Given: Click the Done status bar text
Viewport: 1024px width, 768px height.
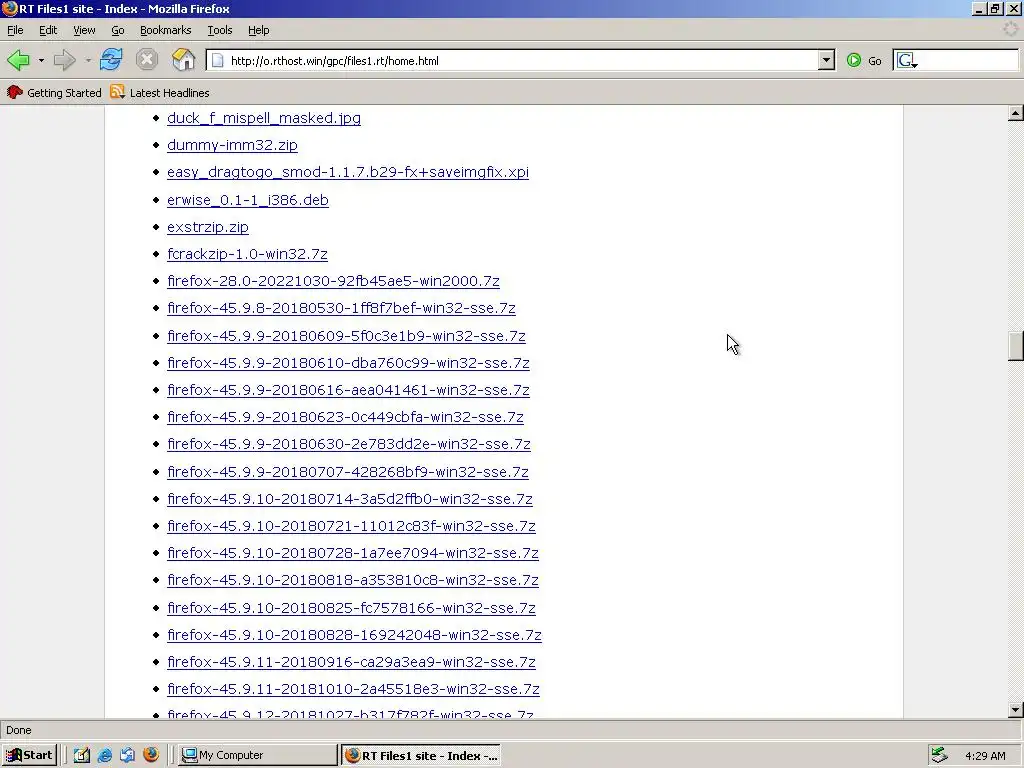Looking at the screenshot, I should click(19, 730).
